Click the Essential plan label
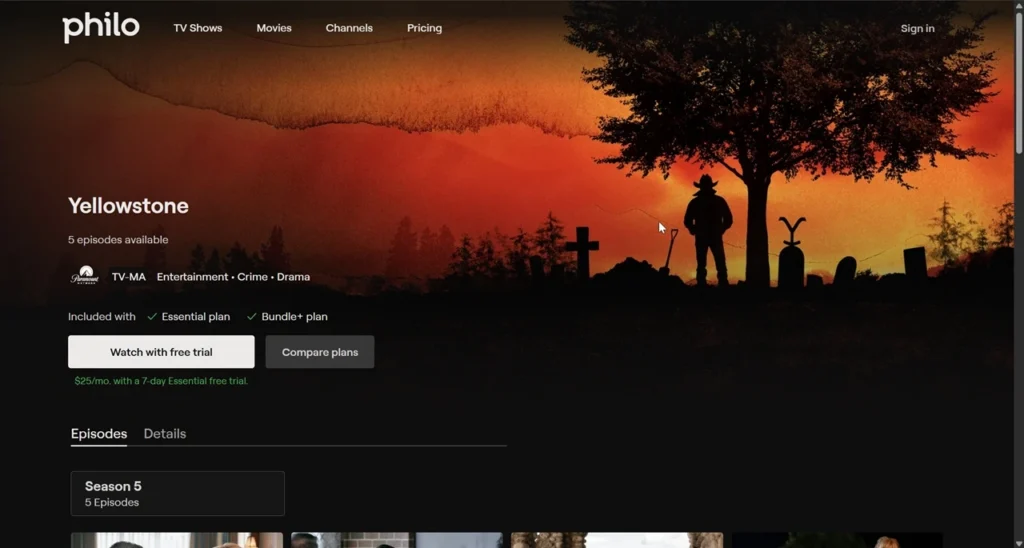1024x548 pixels. click(196, 317)
